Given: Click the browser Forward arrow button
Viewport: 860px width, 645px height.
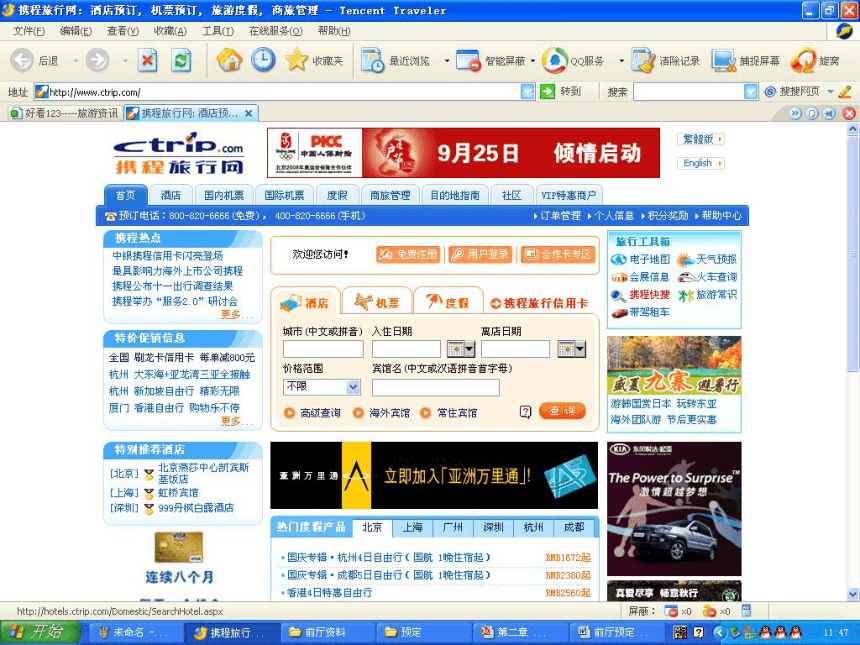Looking at the screenshot, I should 98,60.
